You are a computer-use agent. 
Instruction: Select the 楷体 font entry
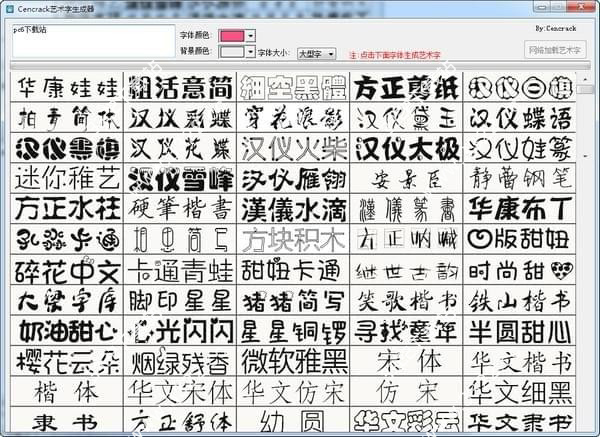67,392
